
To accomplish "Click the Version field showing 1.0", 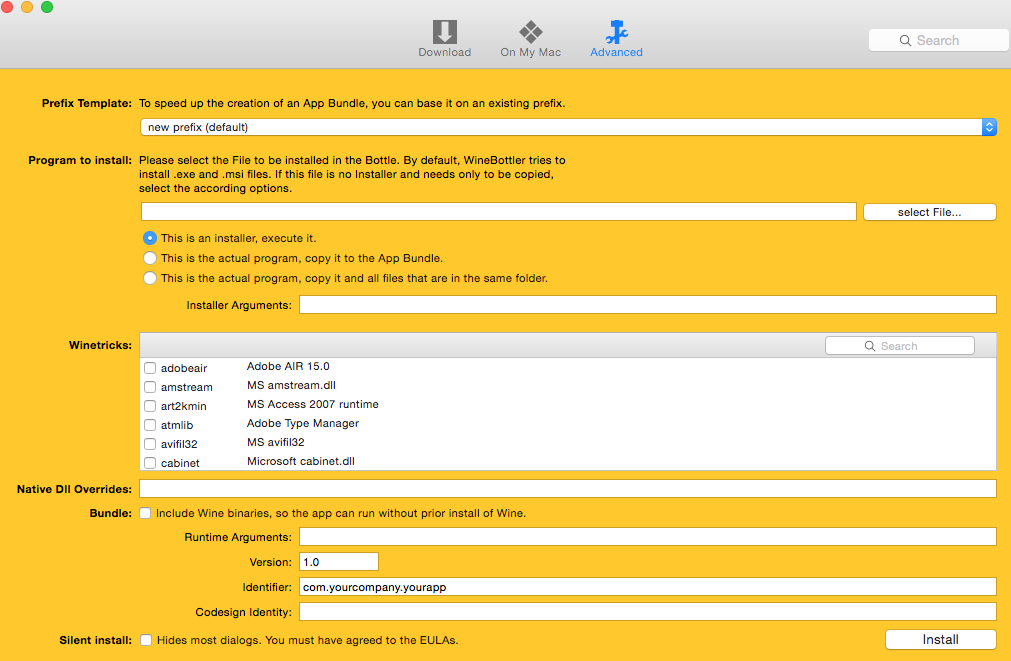I will (x=339, y=562).
